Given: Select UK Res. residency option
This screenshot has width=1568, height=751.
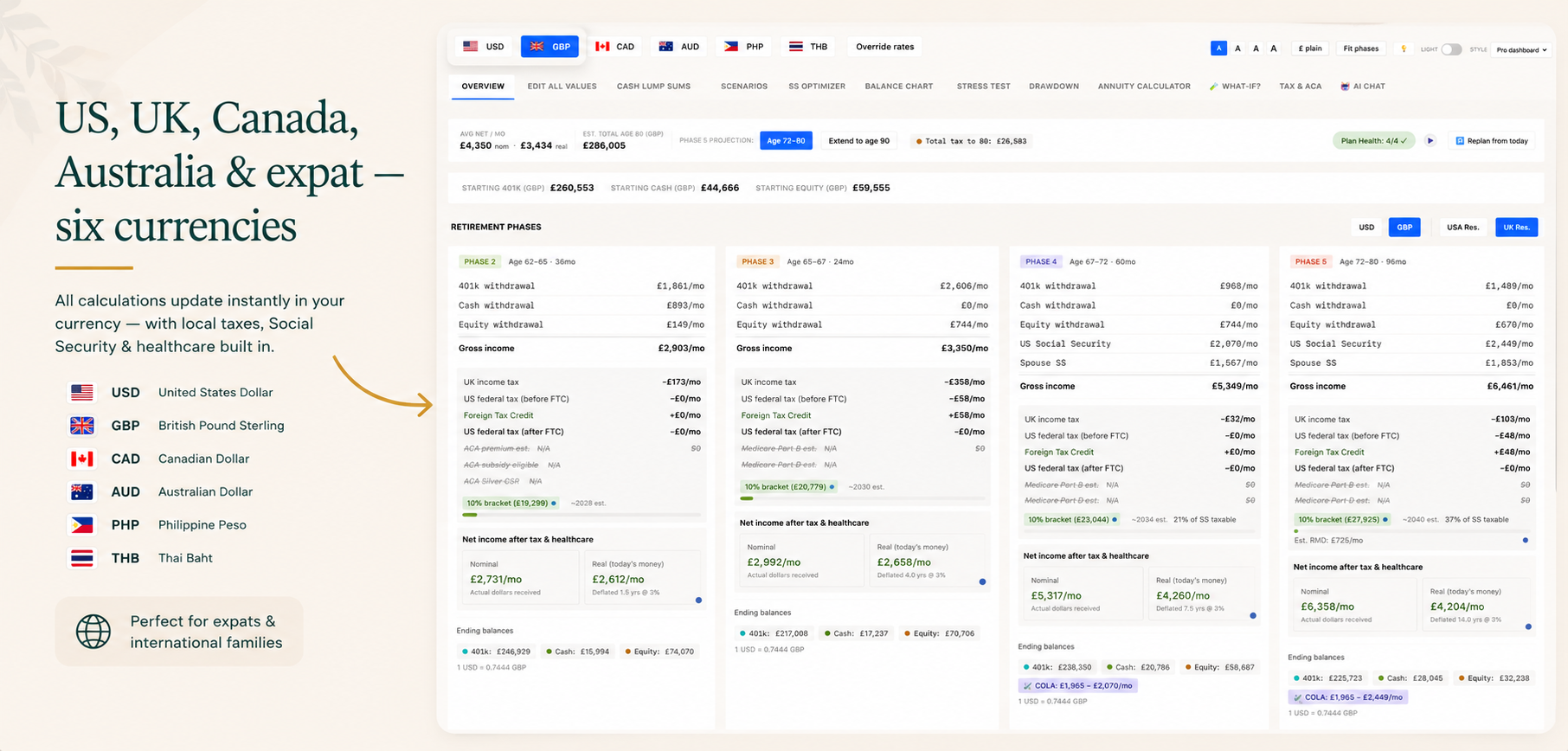Looking at the screenshot, I should (x=1516, y=228).
